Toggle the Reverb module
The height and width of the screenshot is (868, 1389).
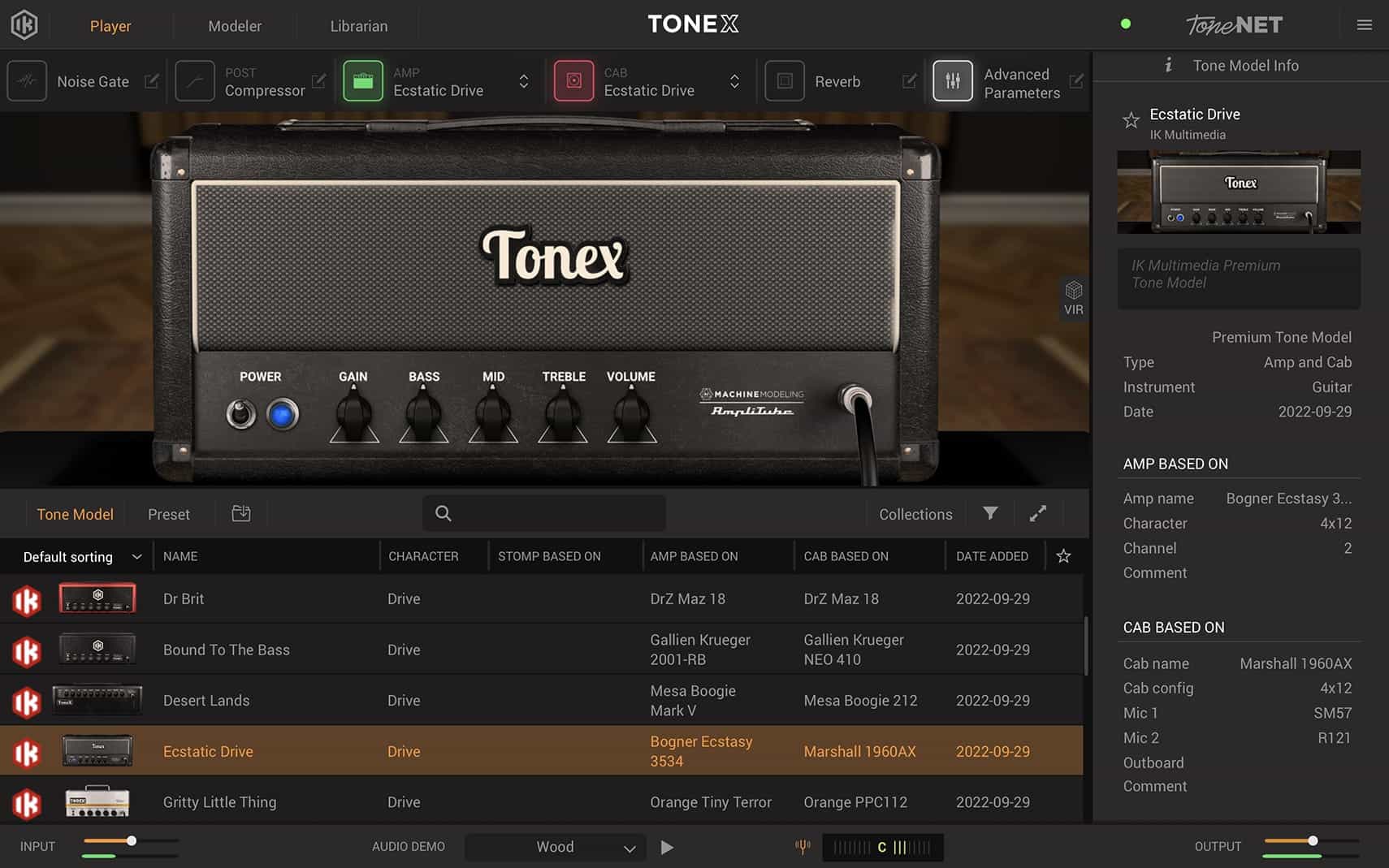pyautogui.click(x=785, y=81)
